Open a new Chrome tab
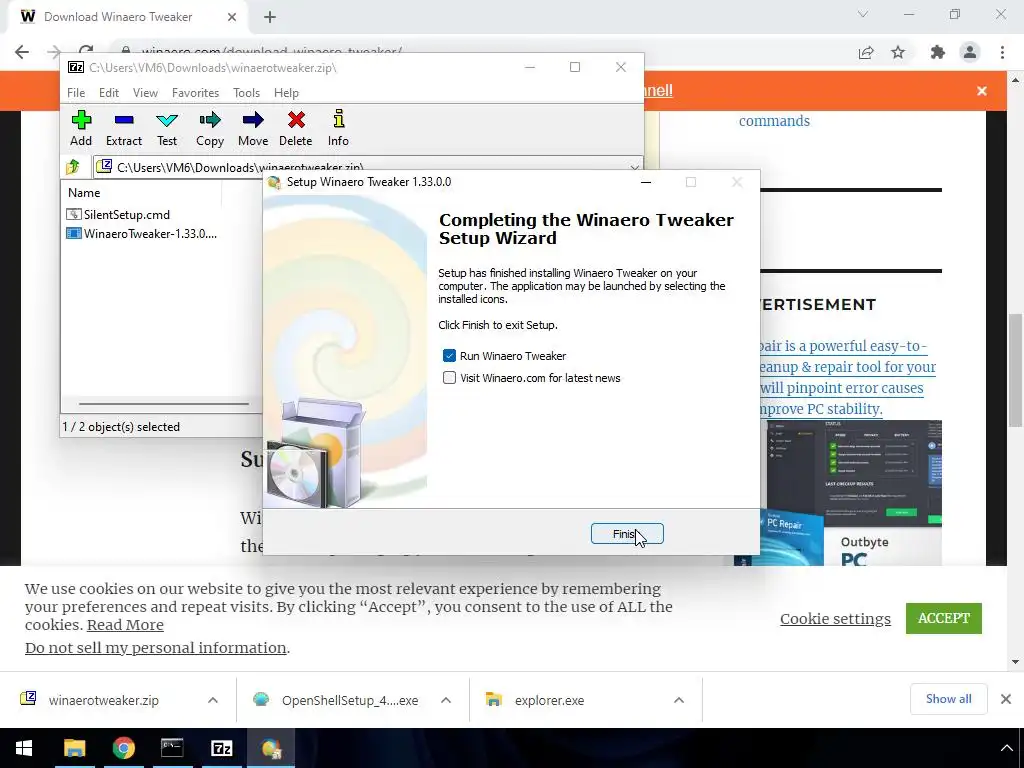 pyautogui.click(x=270, y=17)
